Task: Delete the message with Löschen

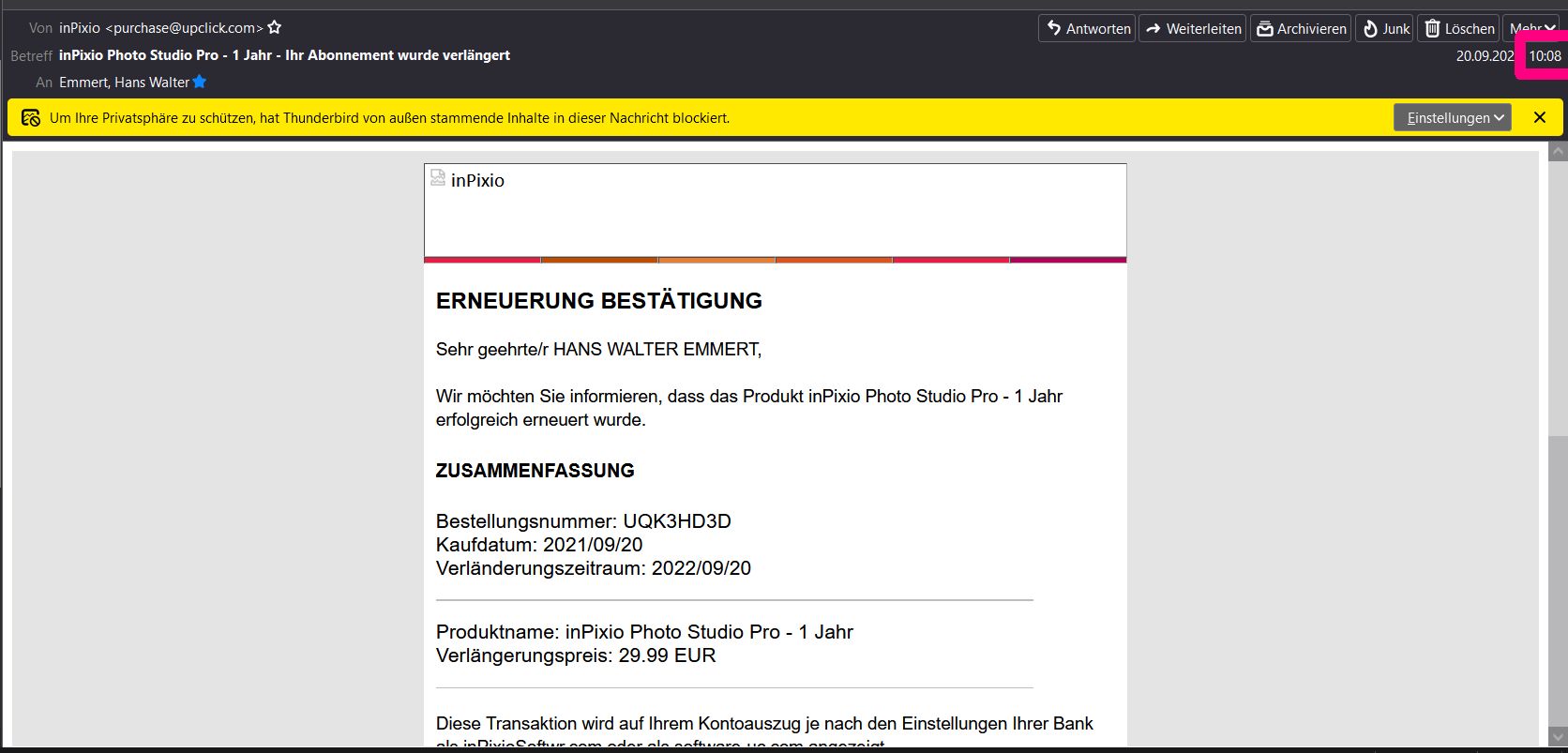Action: click(1458, 28)
